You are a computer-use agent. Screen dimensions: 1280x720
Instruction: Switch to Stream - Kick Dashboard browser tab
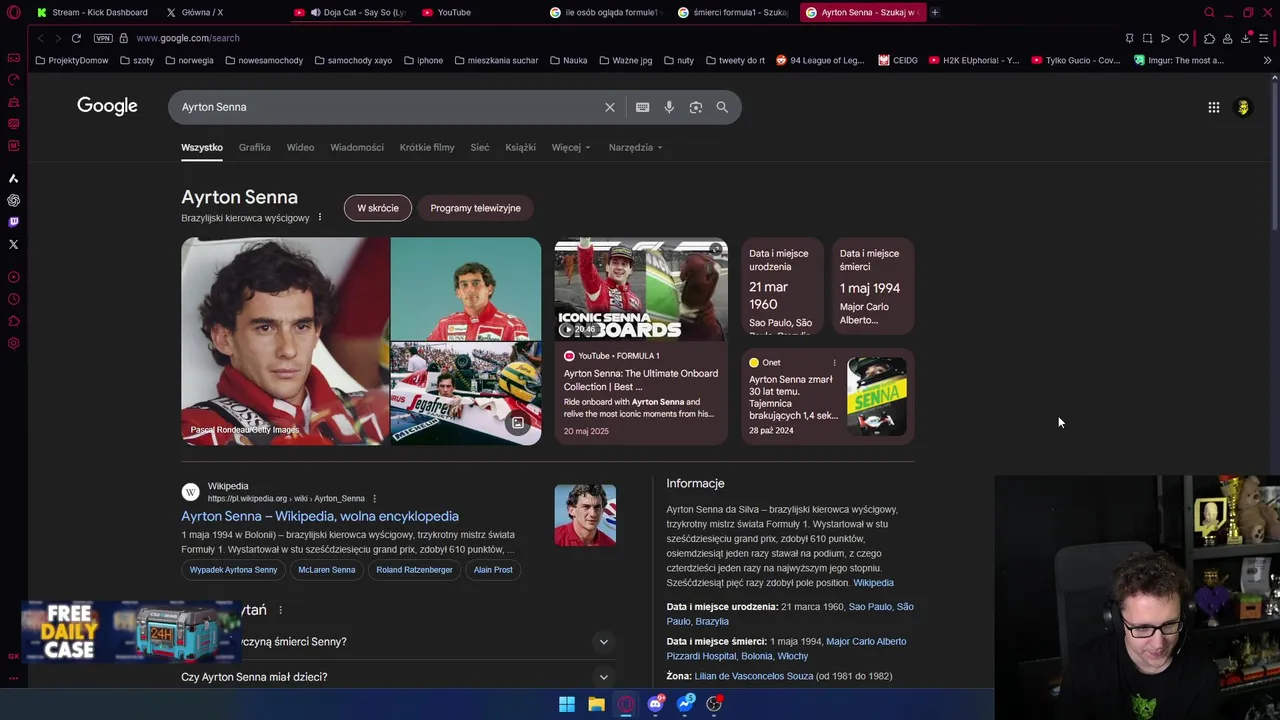coord(91,12)
